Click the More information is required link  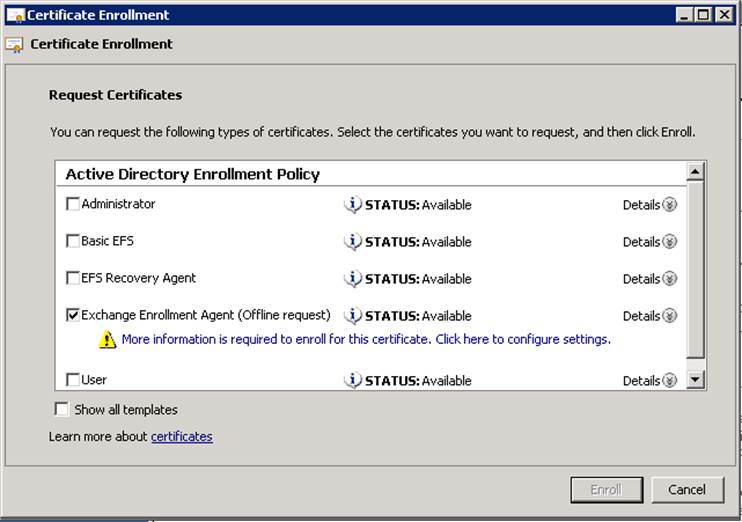pyautogui.click(x=365, y=340)
